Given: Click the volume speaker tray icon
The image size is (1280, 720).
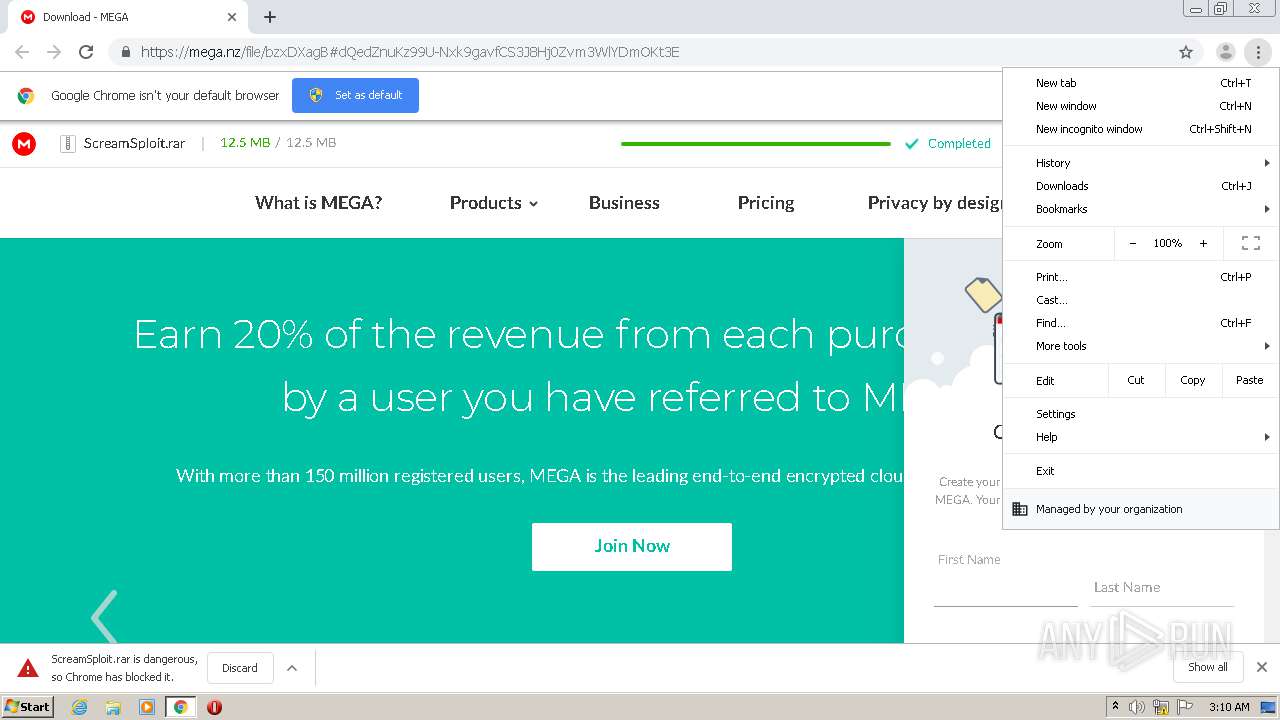Looking at the screenshot, I should [1137, 707].
